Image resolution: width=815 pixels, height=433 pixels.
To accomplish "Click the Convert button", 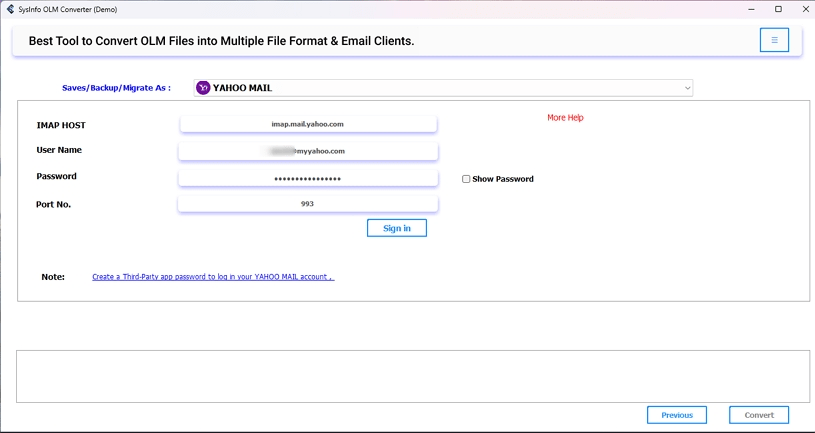I will pos(759,415).
